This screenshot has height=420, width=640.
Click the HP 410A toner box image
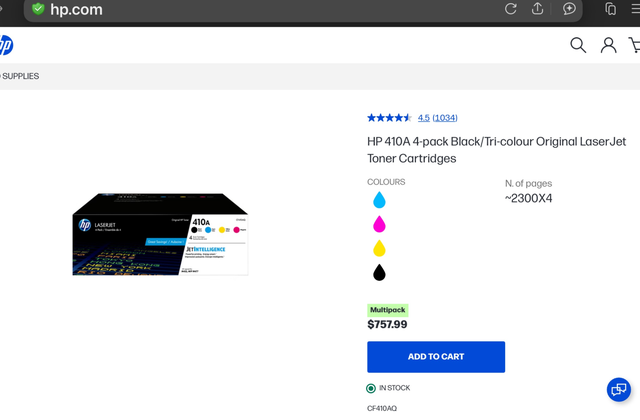(160, 235)
